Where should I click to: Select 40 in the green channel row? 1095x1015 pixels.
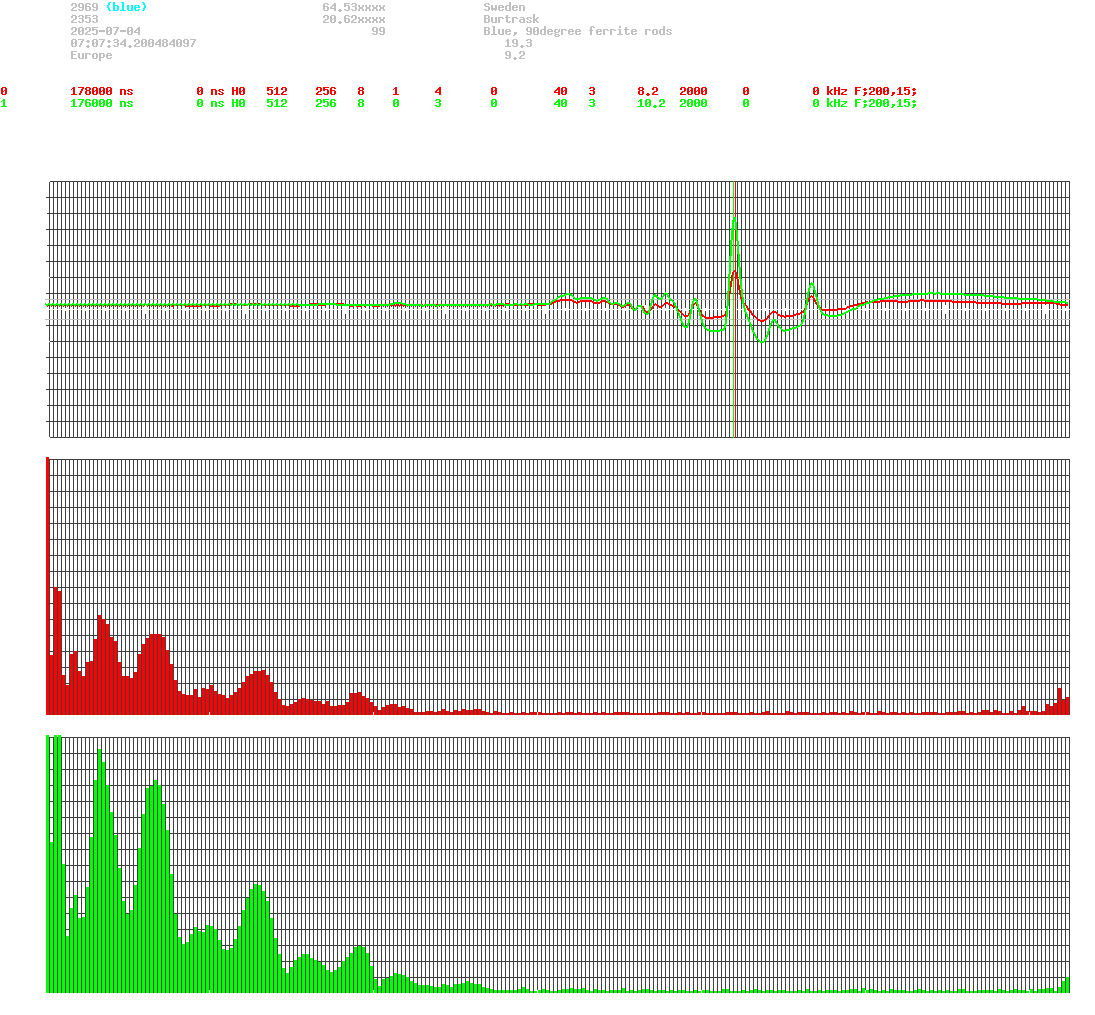pos(560,103)
